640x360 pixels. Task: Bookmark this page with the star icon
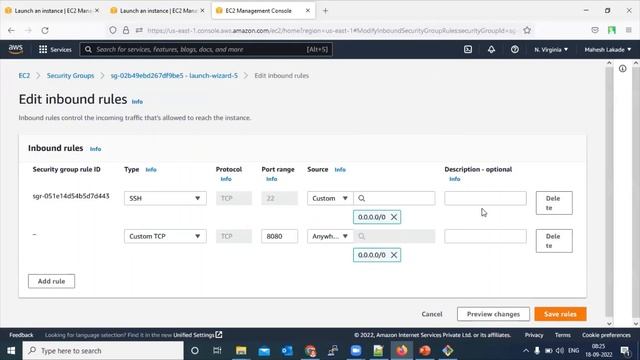pyautogui.click(x=527, y=30)
